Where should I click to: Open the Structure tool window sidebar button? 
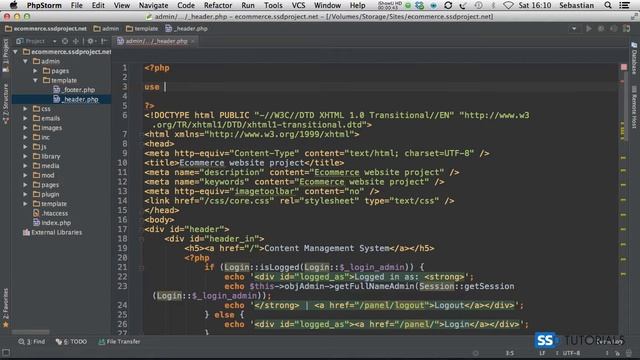click(x=6, y=103)
